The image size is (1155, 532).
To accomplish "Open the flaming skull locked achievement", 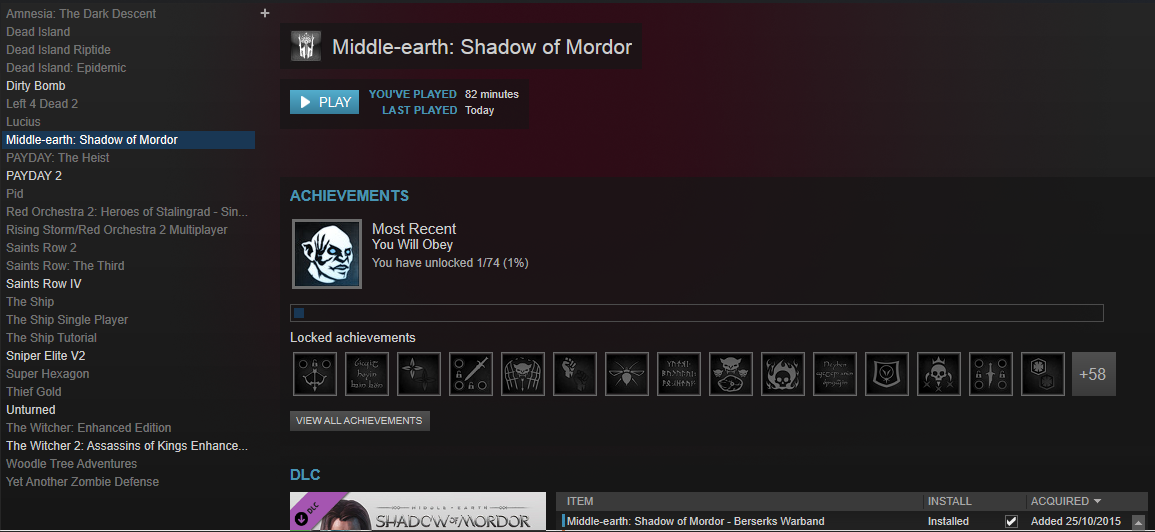I will click(783, 374).
